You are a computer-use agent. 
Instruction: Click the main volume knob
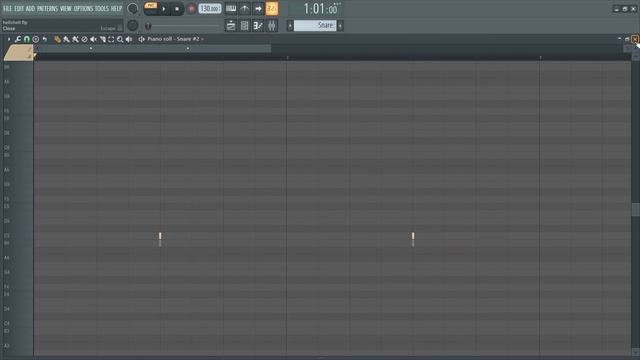click(133, 8)
